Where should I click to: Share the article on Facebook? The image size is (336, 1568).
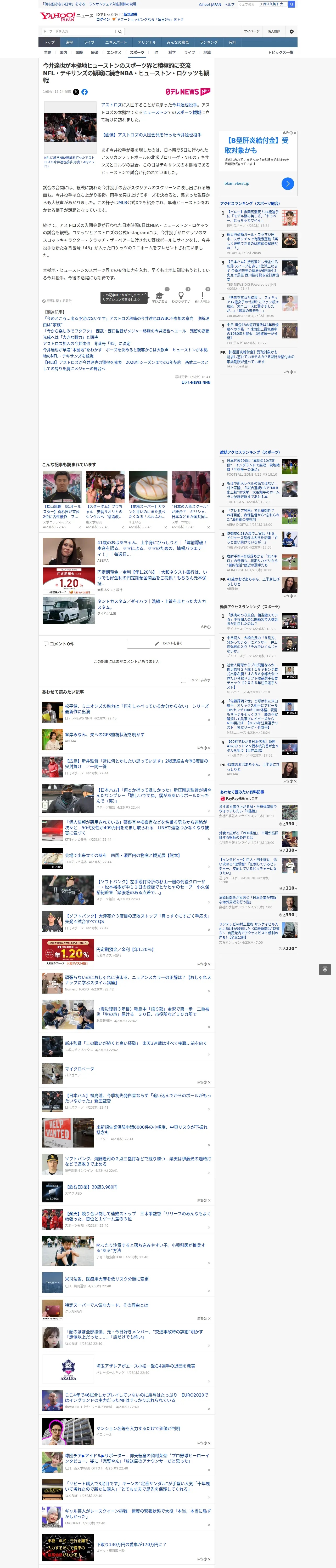coord(84,92)
